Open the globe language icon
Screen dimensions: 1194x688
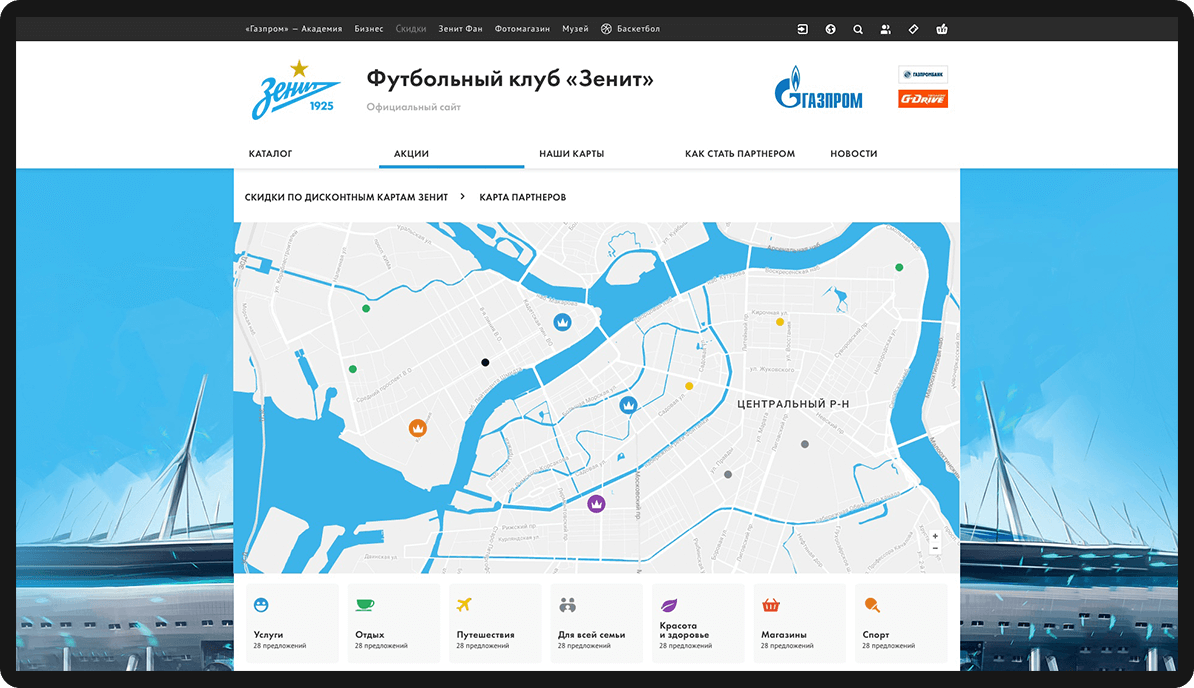831,29
